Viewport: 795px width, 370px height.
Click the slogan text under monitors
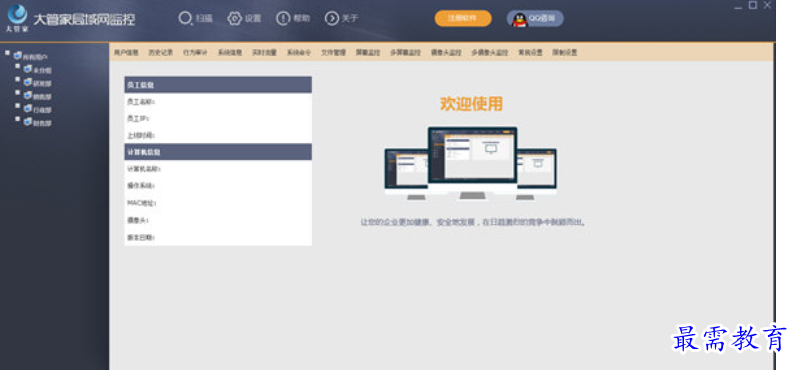click(x=473, y=222)
